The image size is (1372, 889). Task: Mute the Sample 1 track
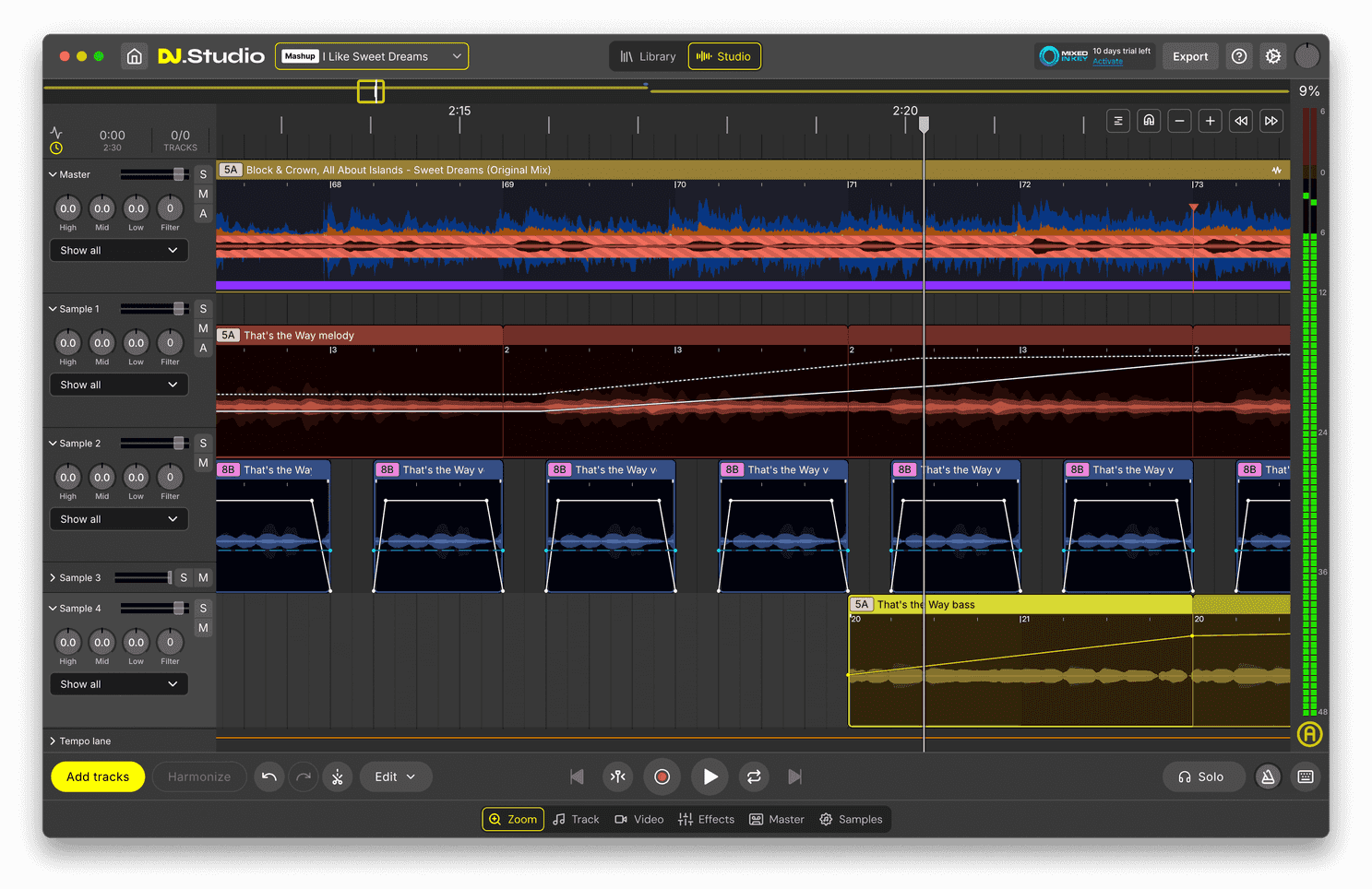[203, 328]
